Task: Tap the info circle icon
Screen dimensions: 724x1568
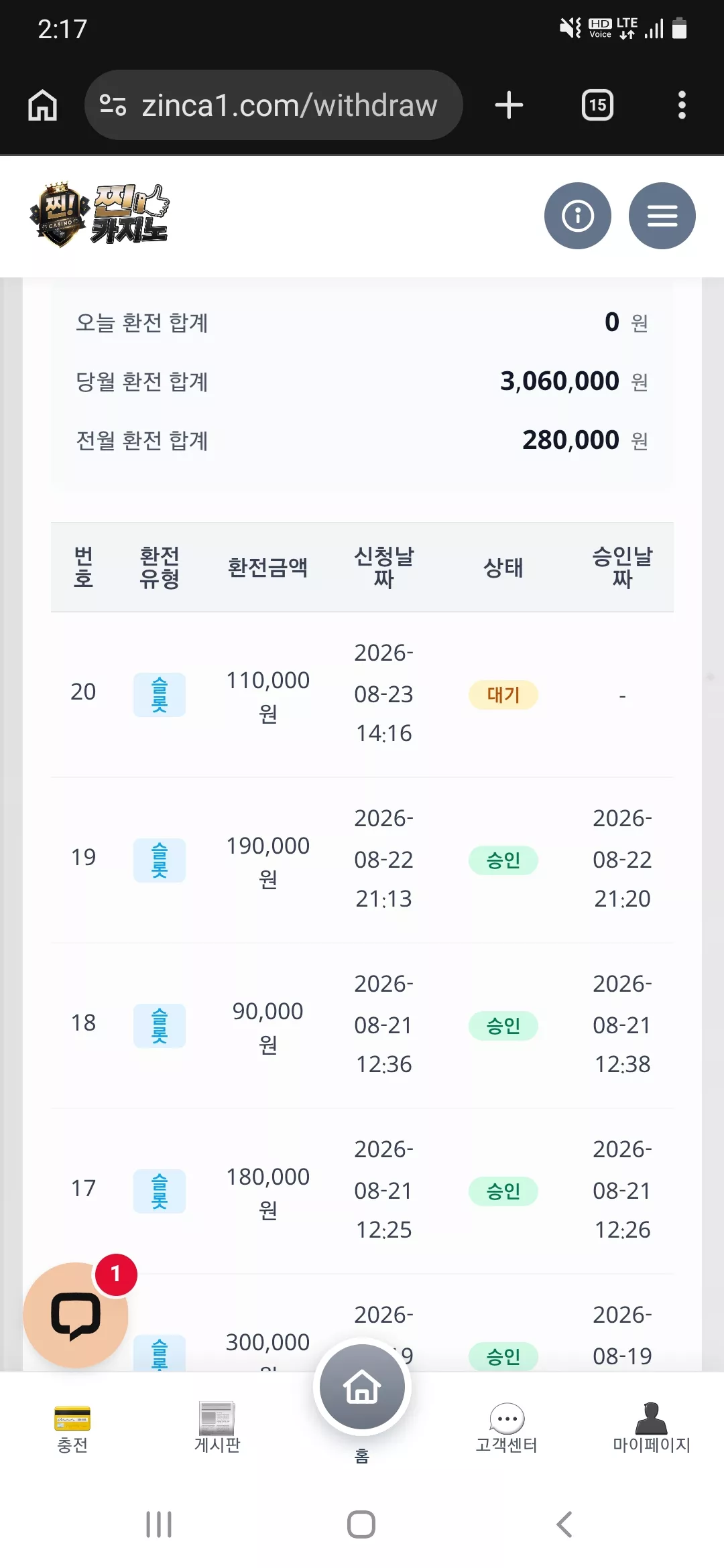Action: pos(577,216)
